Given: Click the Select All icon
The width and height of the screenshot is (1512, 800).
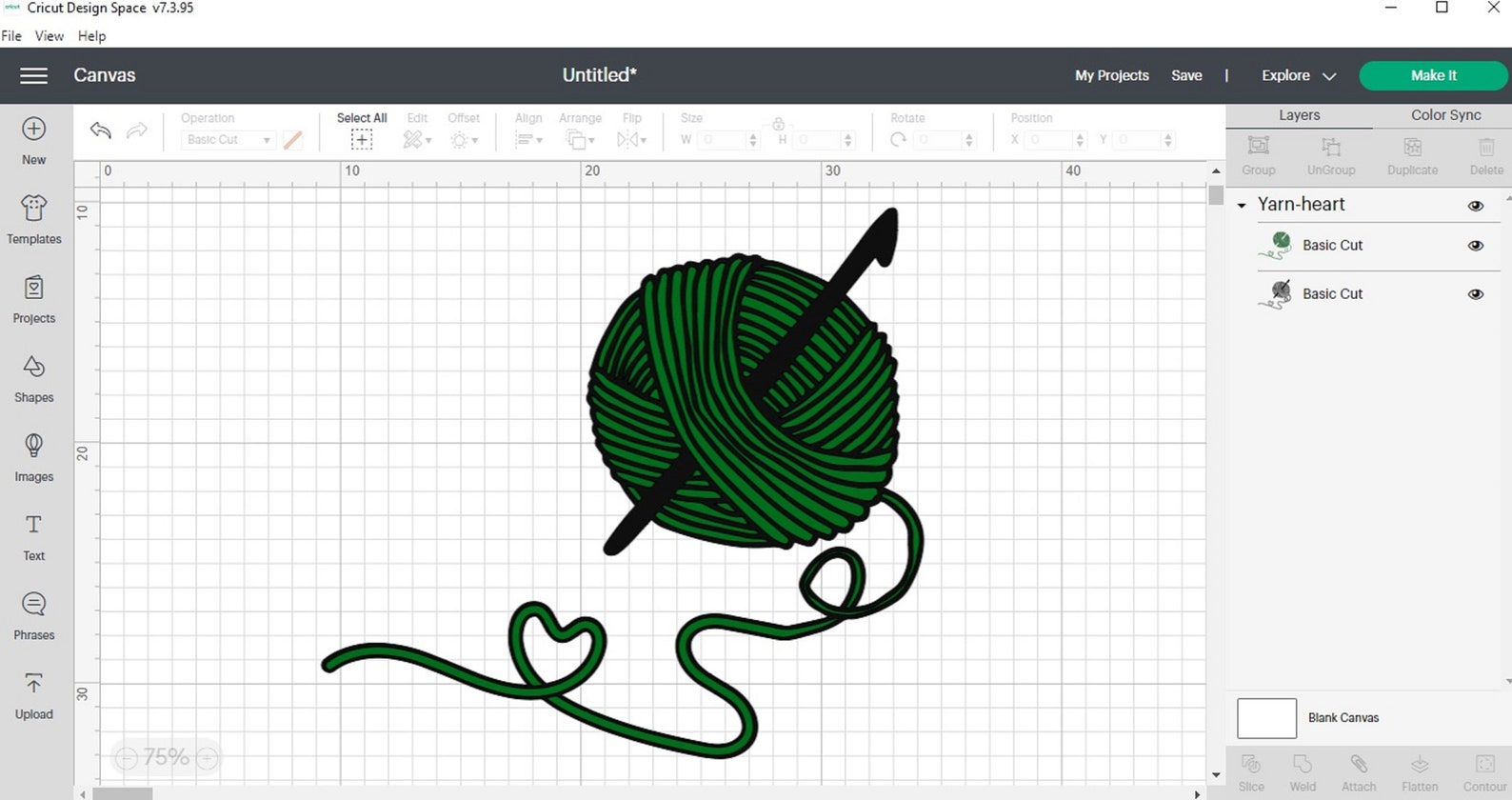Looking at the screenshot, I should (x=362, y=140).
